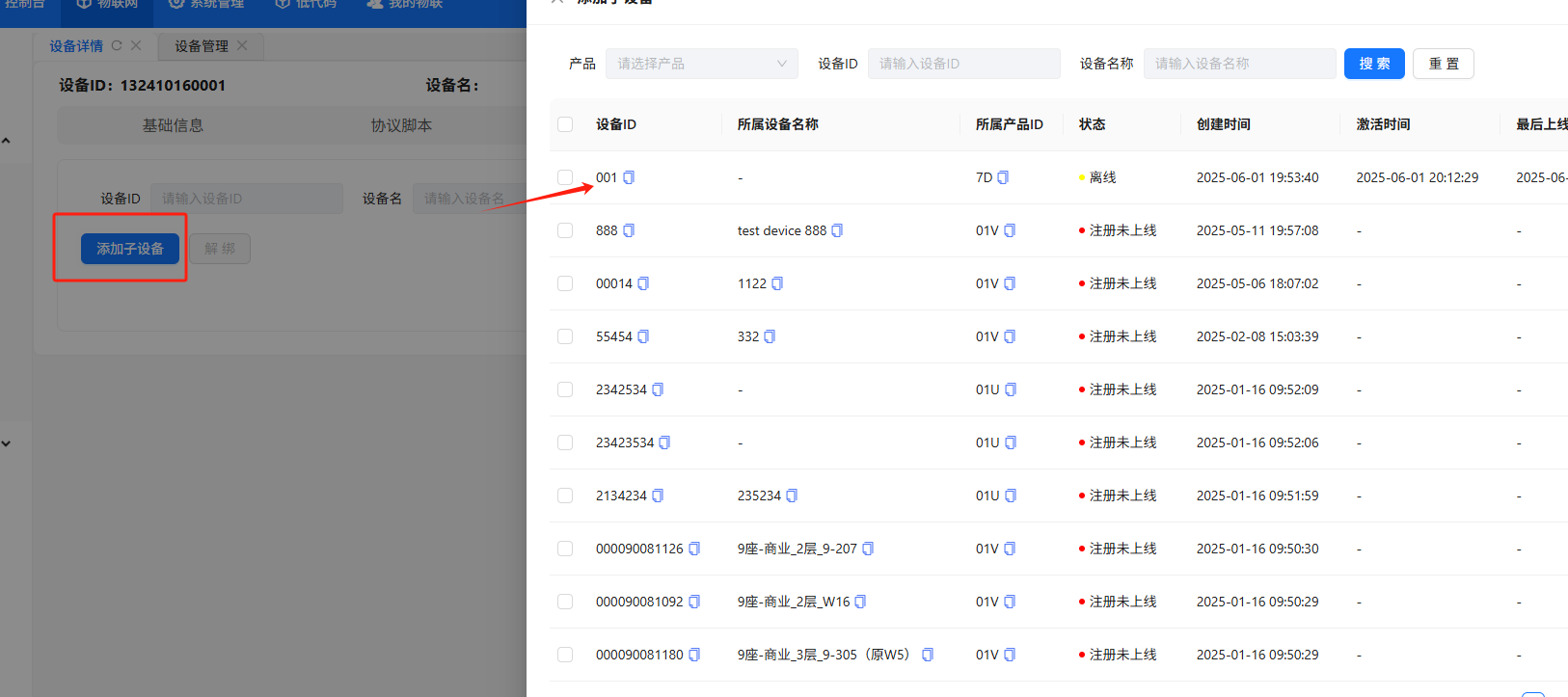The height and width of the screenshot is (697, 1568).
Task: Focus the drawer 设备名称 search field
Action: pyautogui.click(x=1240, y=64)
